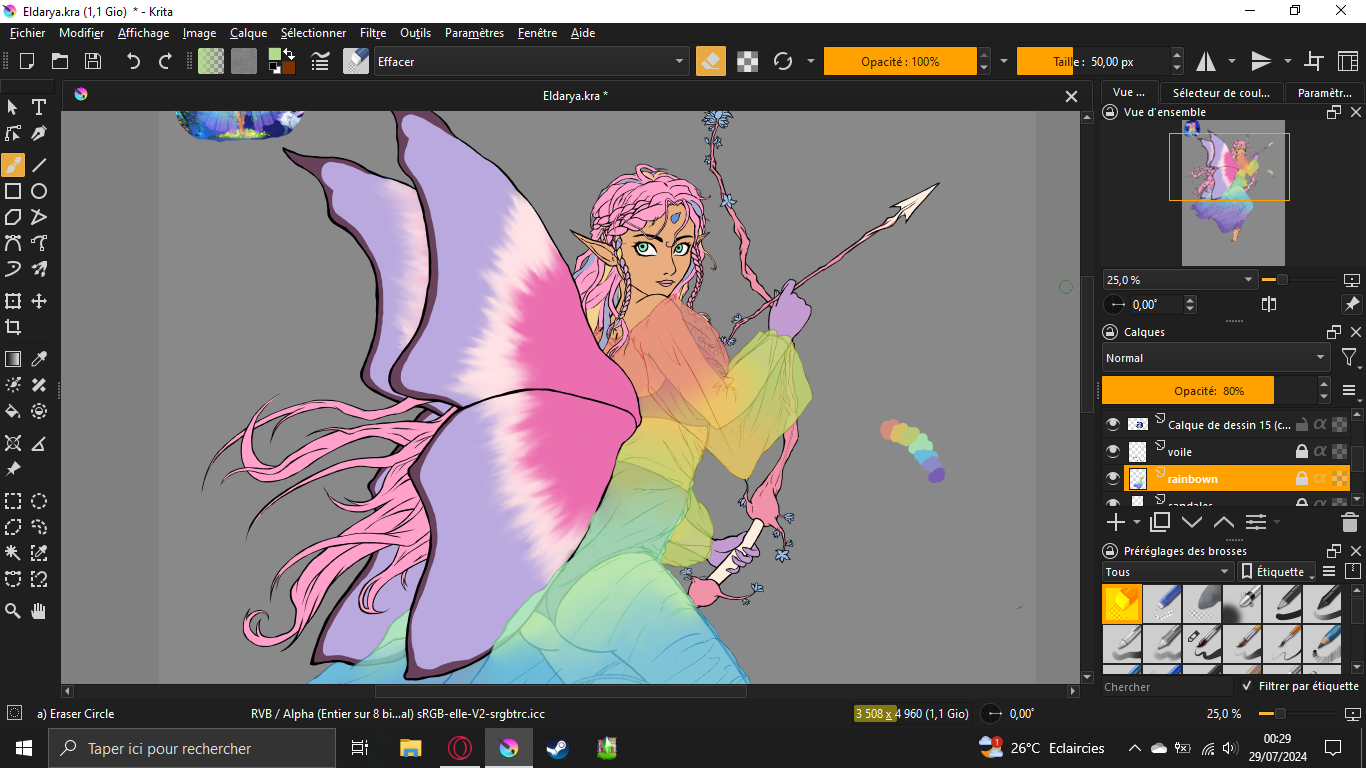Move layer down with the chevron button

[x=1192, y=522]
